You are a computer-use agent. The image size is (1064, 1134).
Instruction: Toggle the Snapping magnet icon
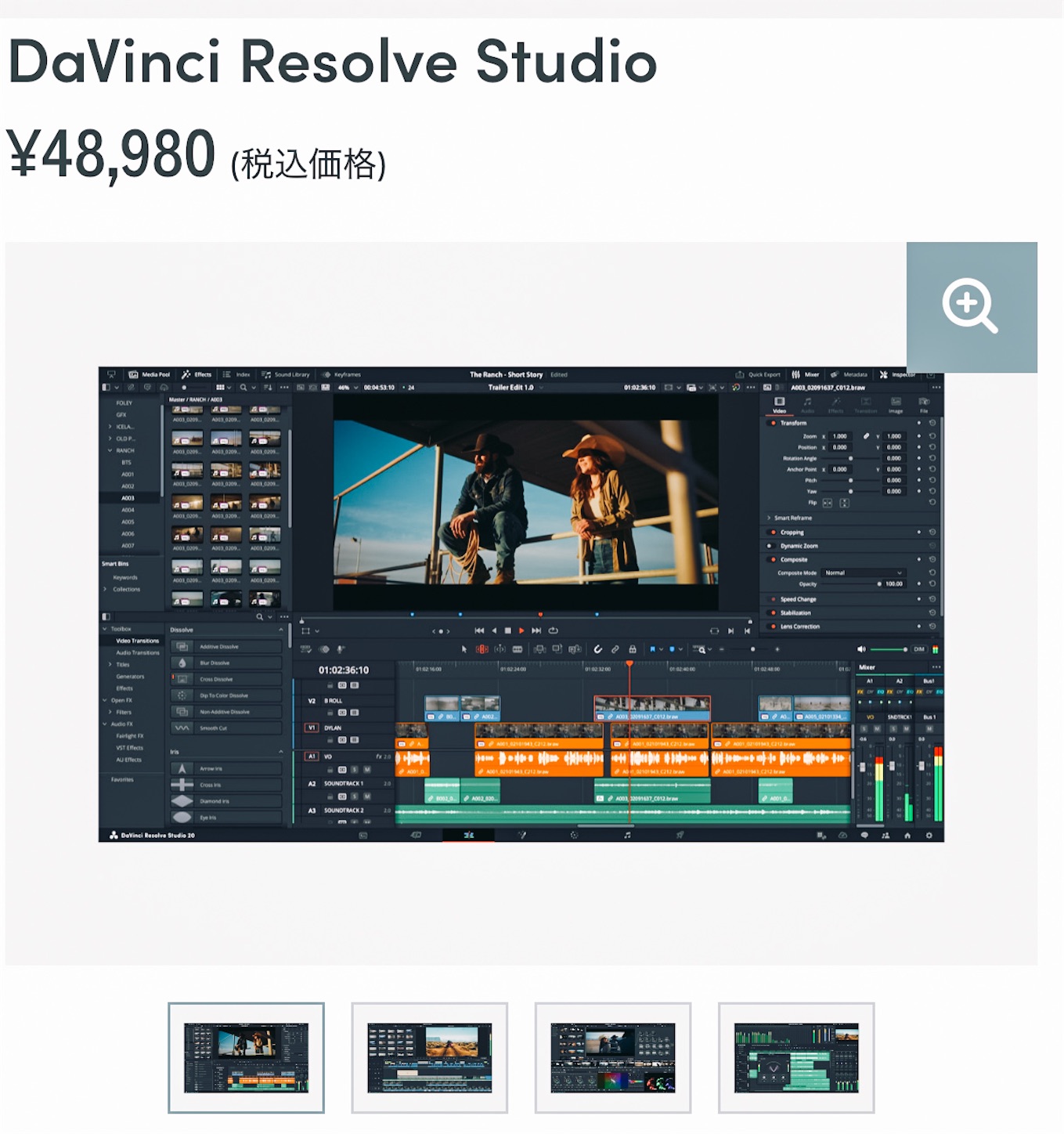tap(597, 649)
